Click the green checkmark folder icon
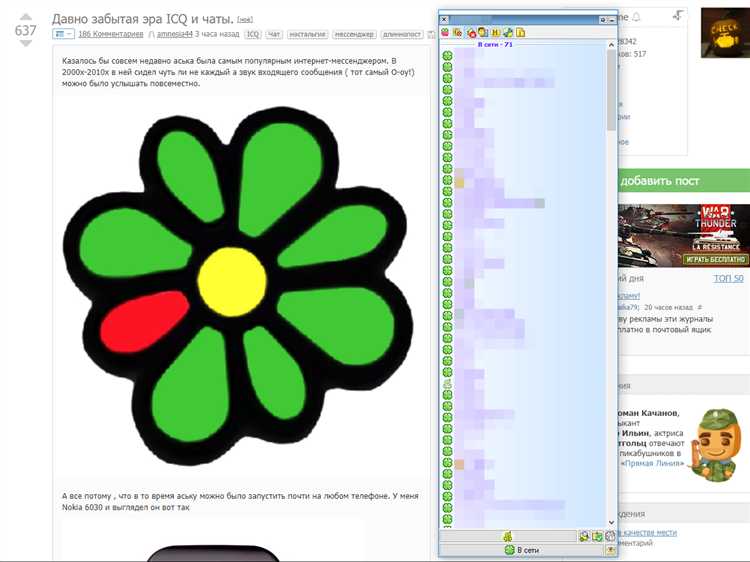Screen dimensions: 750x562 (x=597, y=536)
